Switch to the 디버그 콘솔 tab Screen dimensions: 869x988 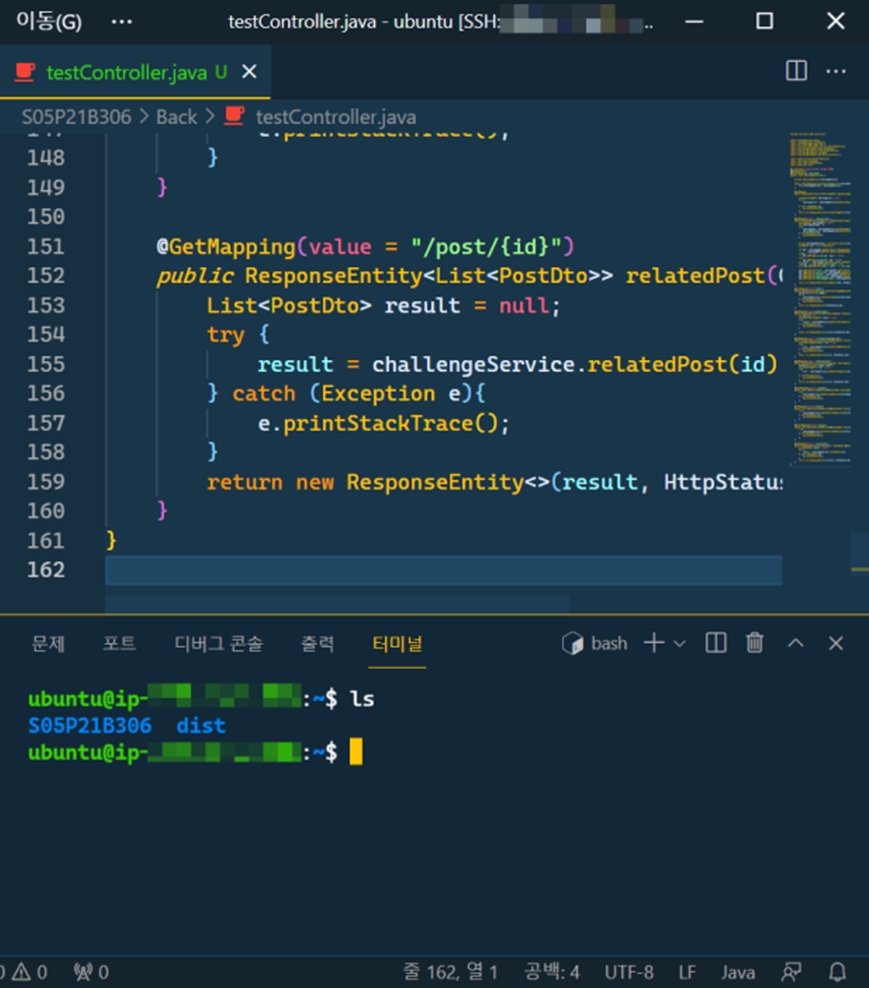pyautogui.click(x=219, y=643)
